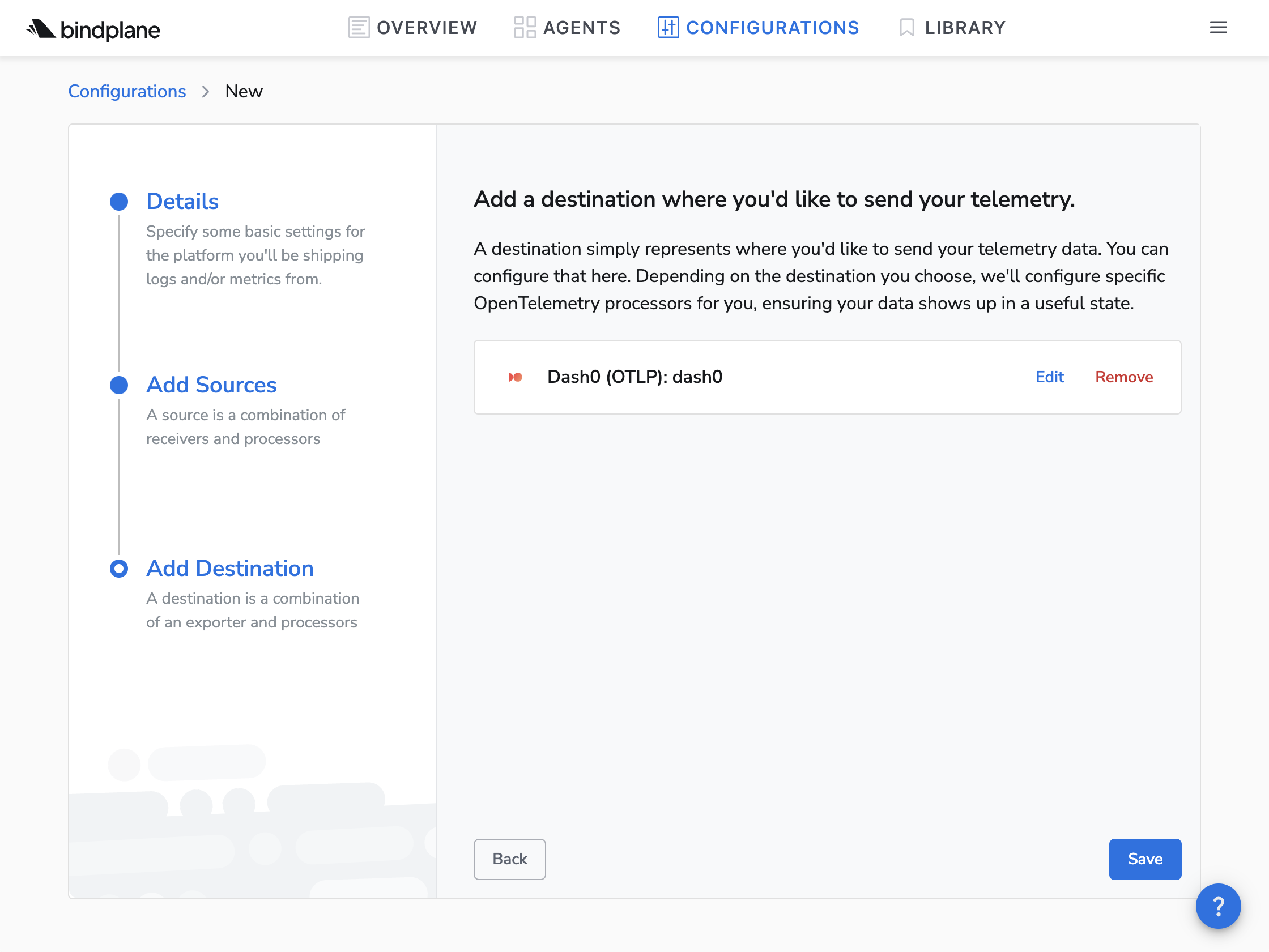Remove the dash0 destination
The image size is (1269, 952).
pos(1123,377)
